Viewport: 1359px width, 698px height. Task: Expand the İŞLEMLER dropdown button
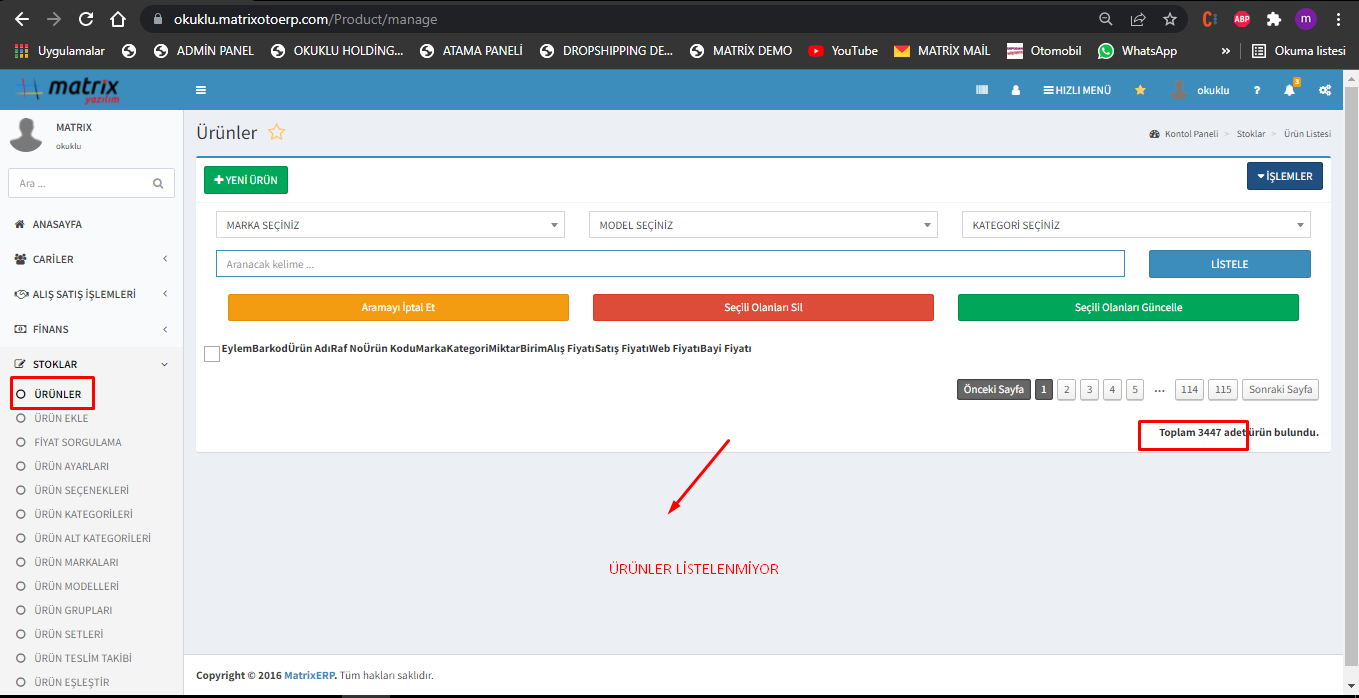1285,177
